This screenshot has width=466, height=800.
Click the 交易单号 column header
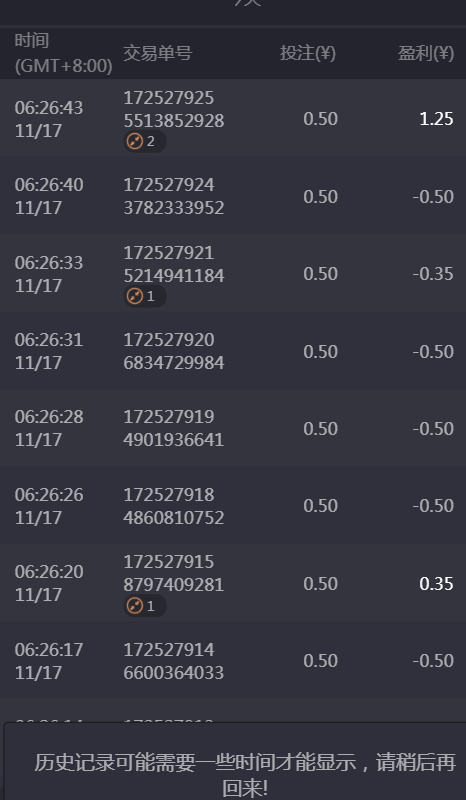pyautogui.click(x=157, y=53)
